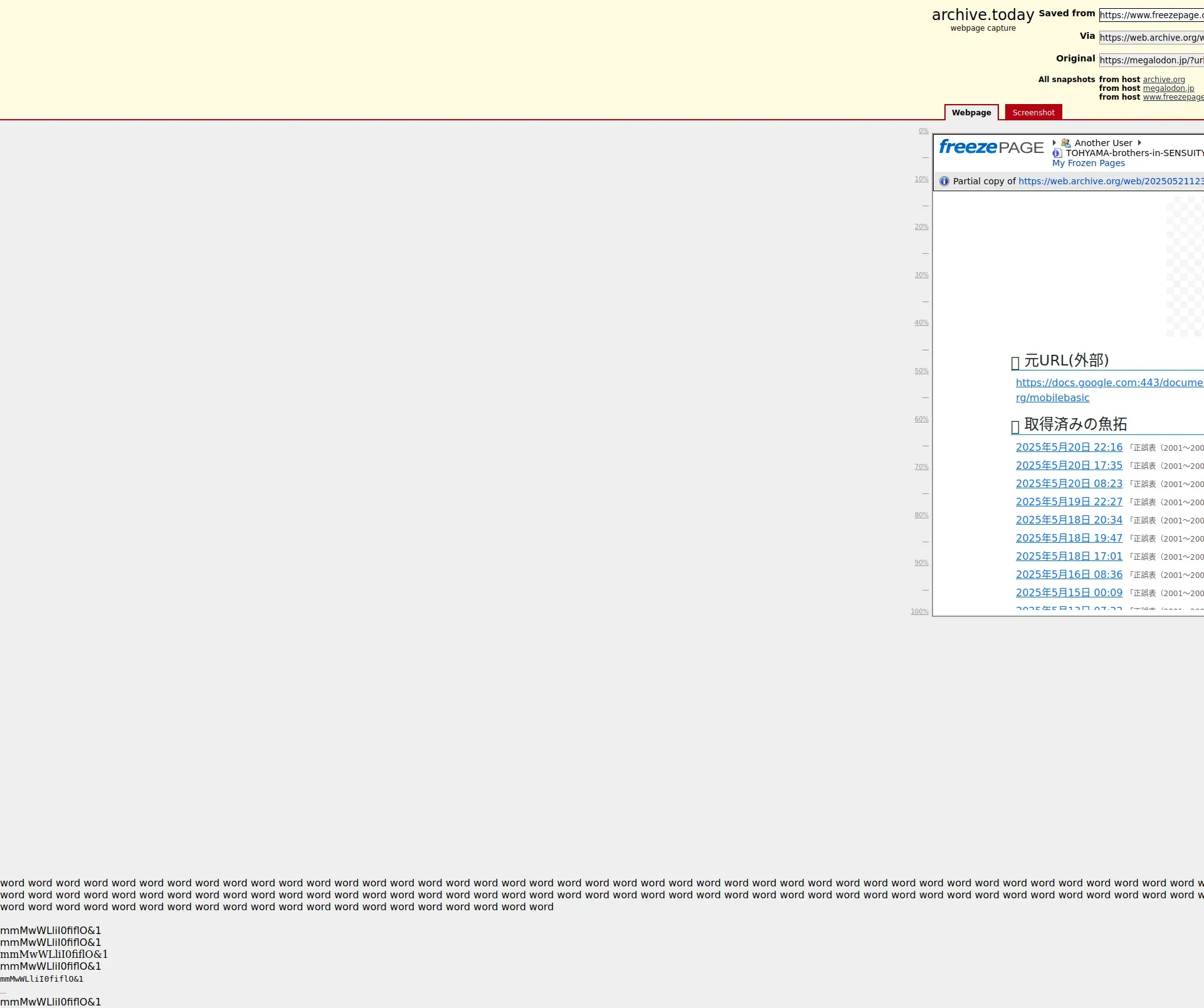
Task: Open the My Frozen Pages link
Action: click(1088, 163)
